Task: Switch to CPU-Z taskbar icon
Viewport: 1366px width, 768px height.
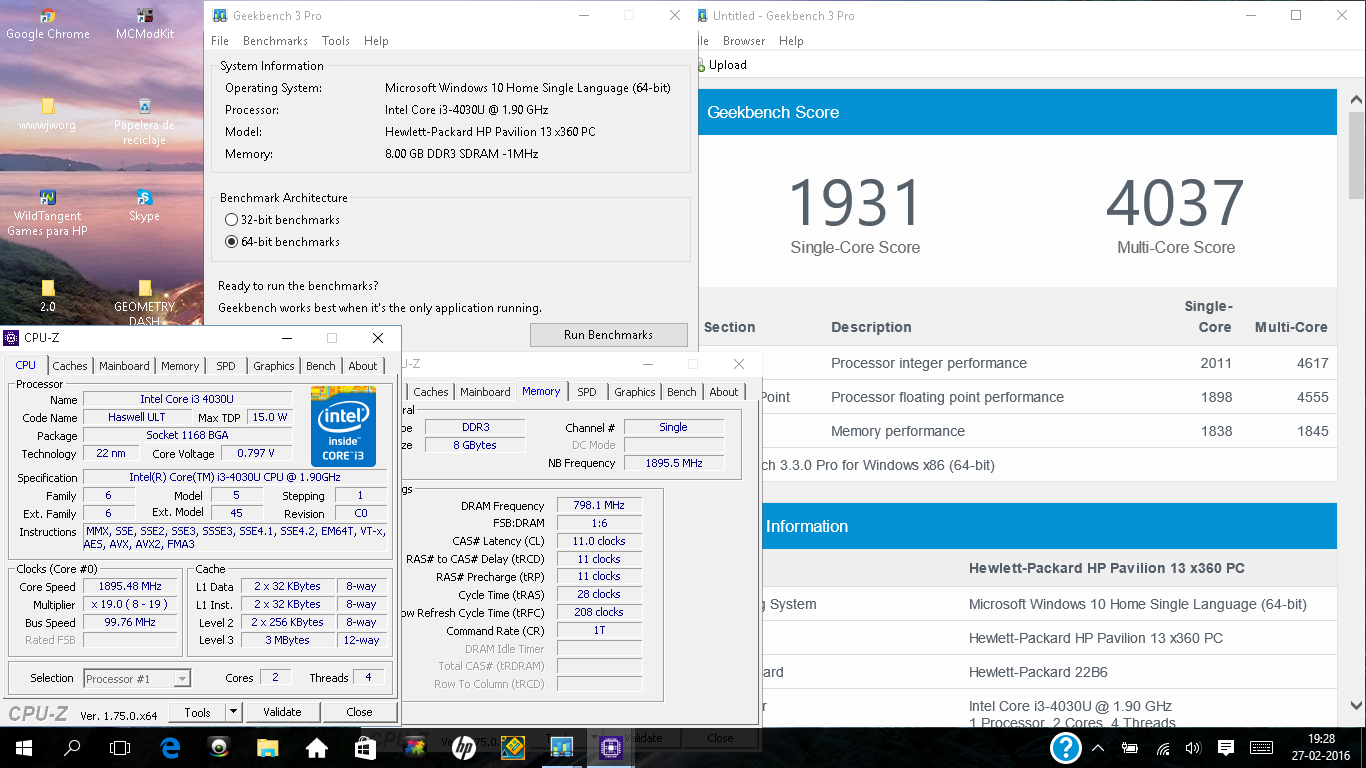Action: [x=610, y=747]
